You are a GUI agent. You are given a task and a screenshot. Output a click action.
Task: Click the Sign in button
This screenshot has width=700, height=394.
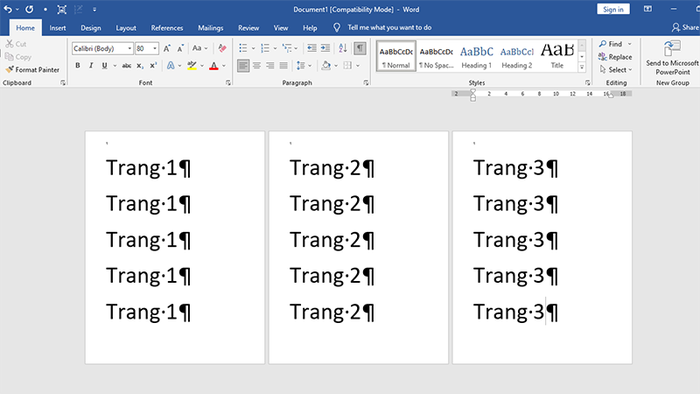coord(613,9)
